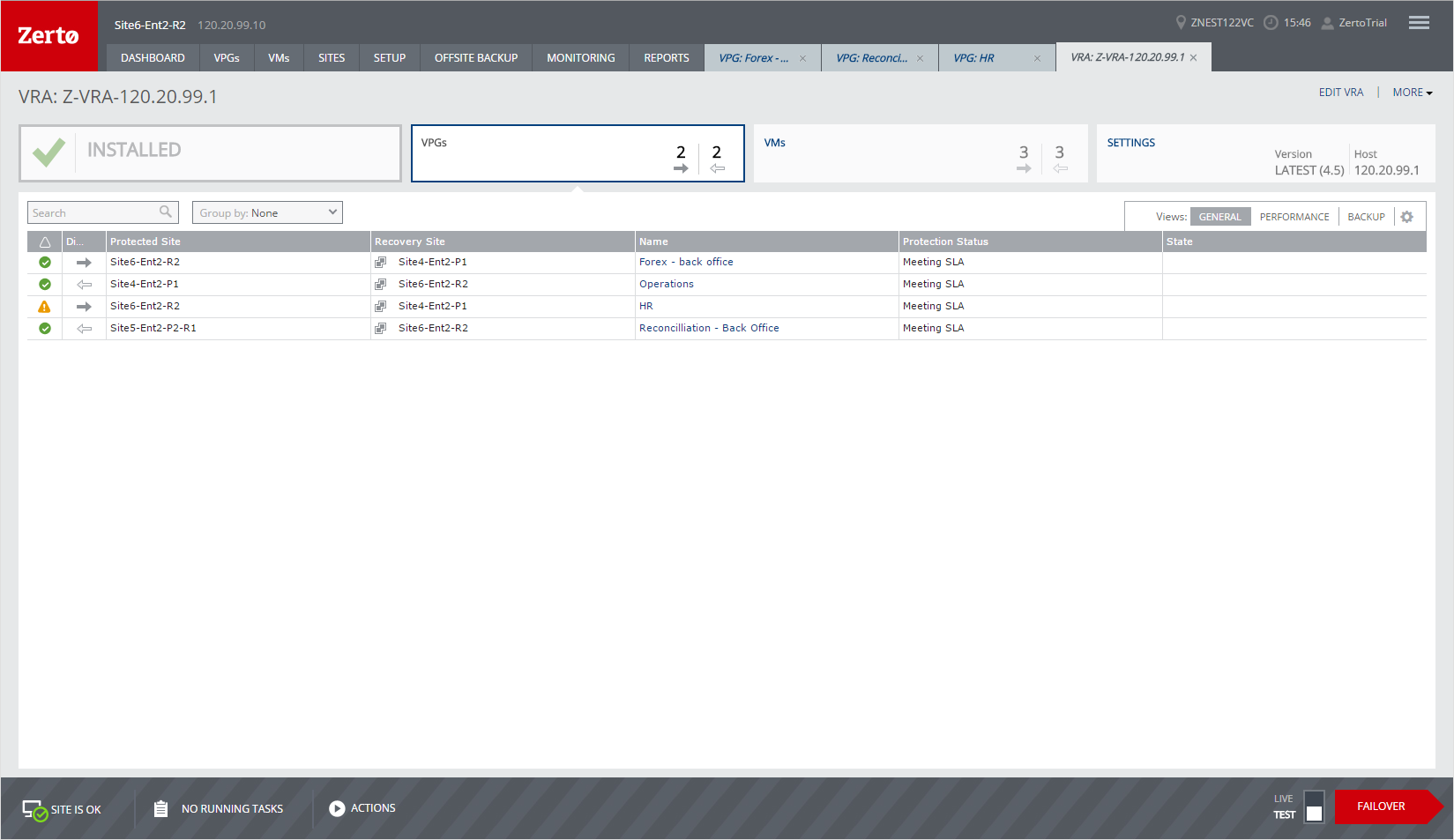Select the VPGs summary card
This screenshot has height=840, width=1454.
click(x=578, y=153)
